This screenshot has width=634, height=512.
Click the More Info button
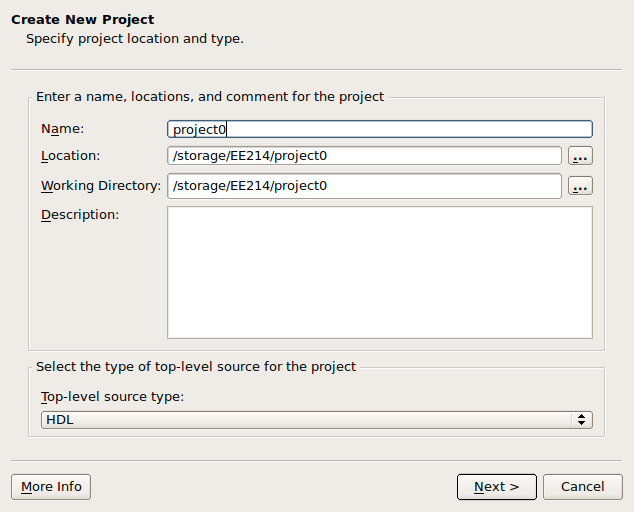pos(51,487)
